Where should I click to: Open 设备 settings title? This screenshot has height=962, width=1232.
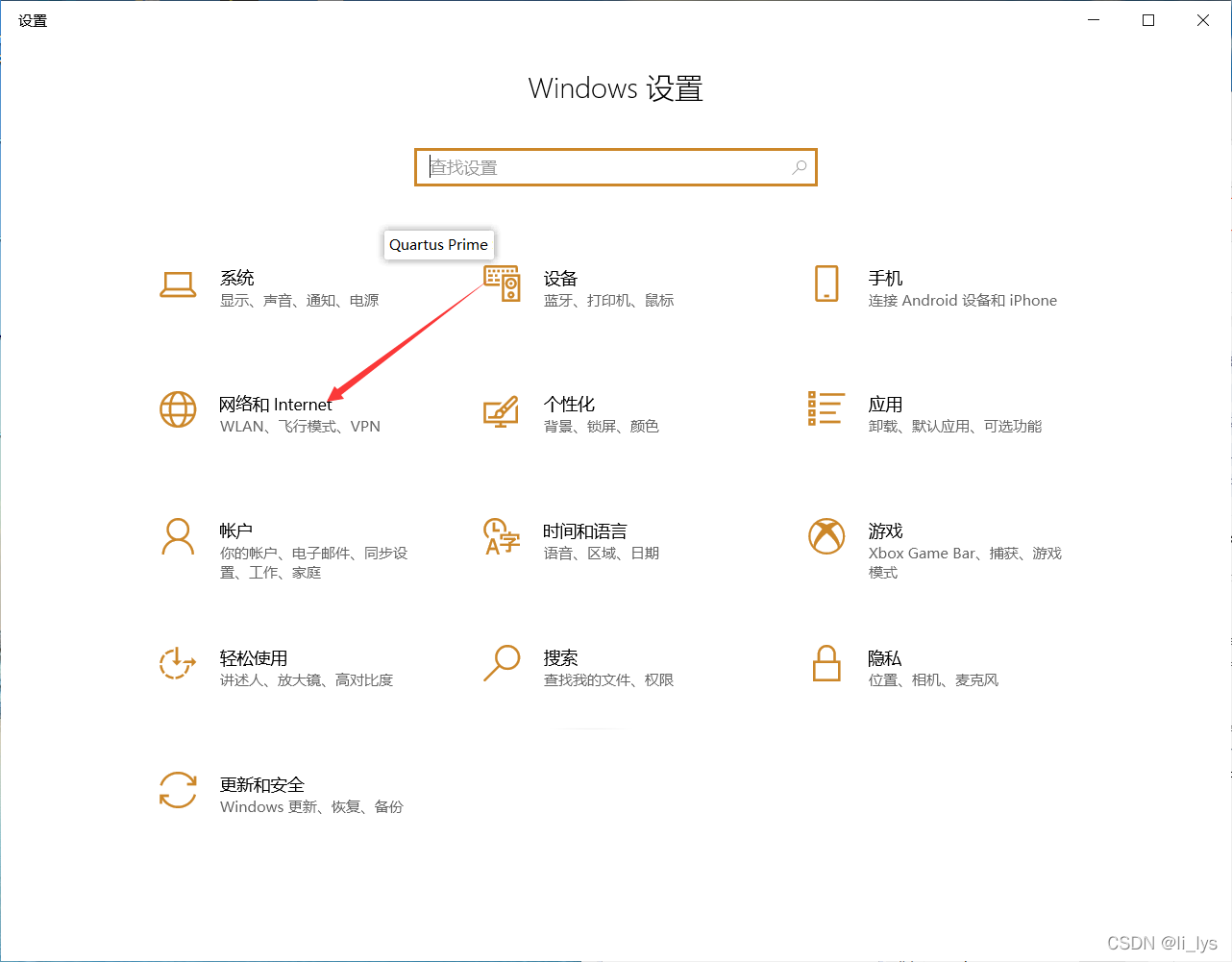tap(561, 278)
